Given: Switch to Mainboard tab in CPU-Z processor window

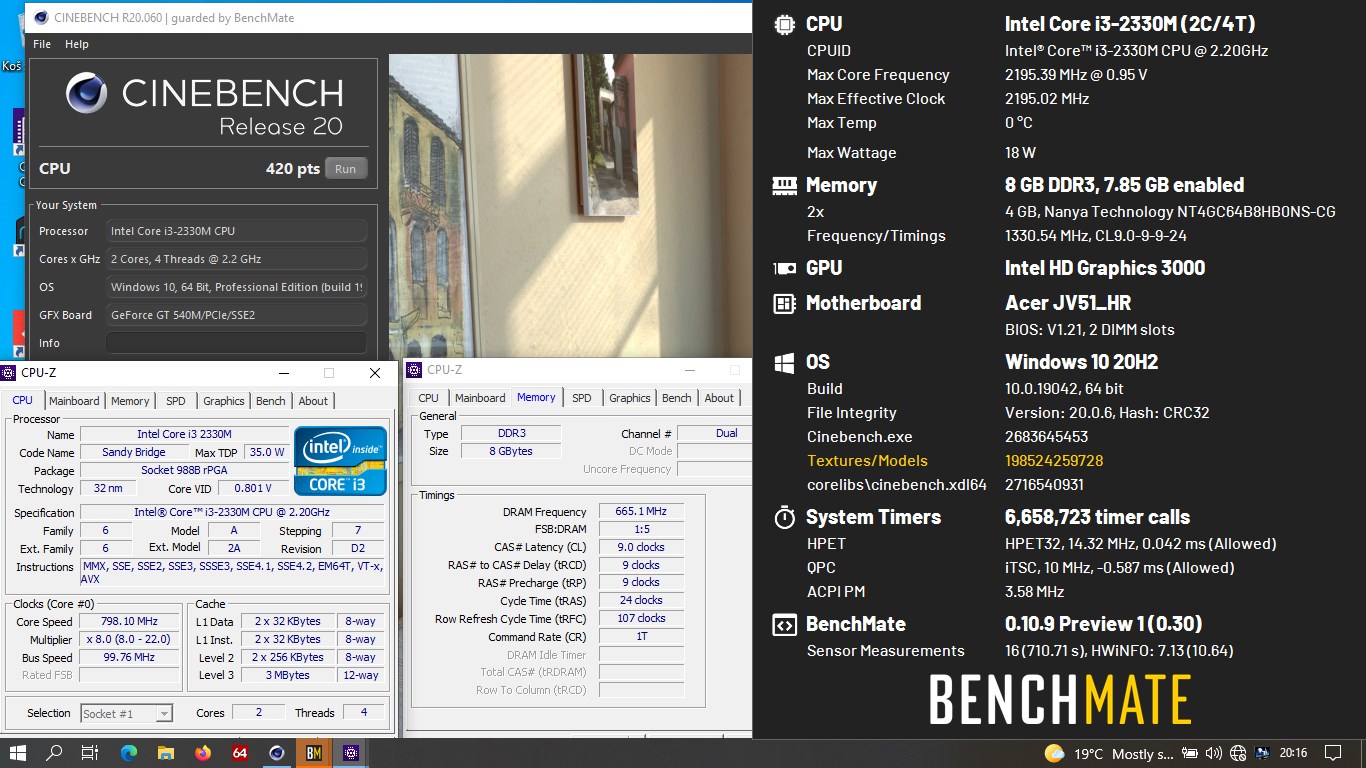Looking at the screenshot, I should pos(75,401).
